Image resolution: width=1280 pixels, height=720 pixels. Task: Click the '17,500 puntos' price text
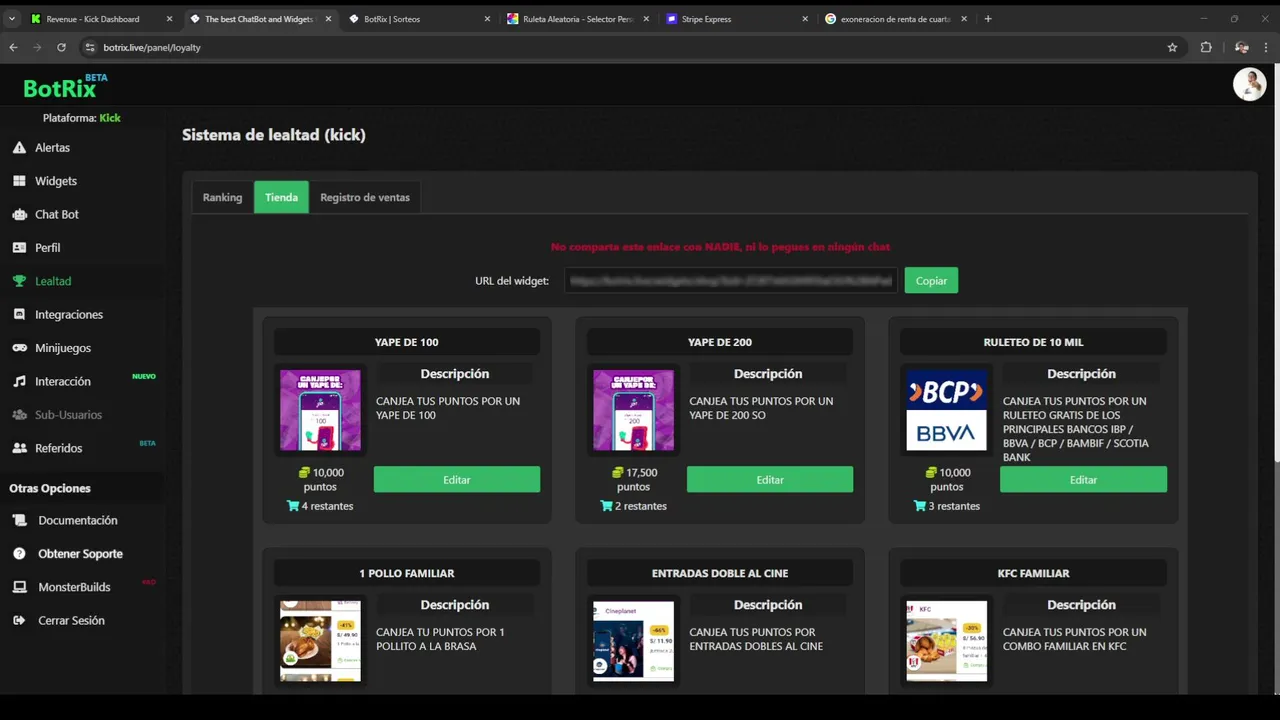[x=633, y=480]
